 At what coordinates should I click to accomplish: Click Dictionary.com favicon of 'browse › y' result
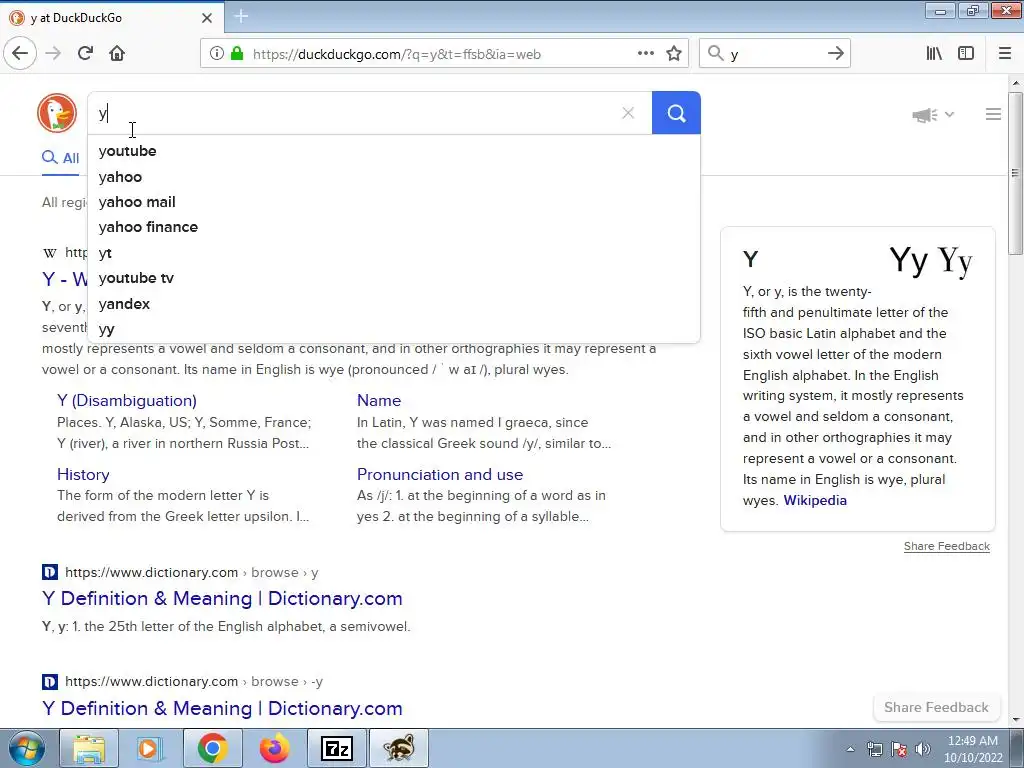click(50, 573)
